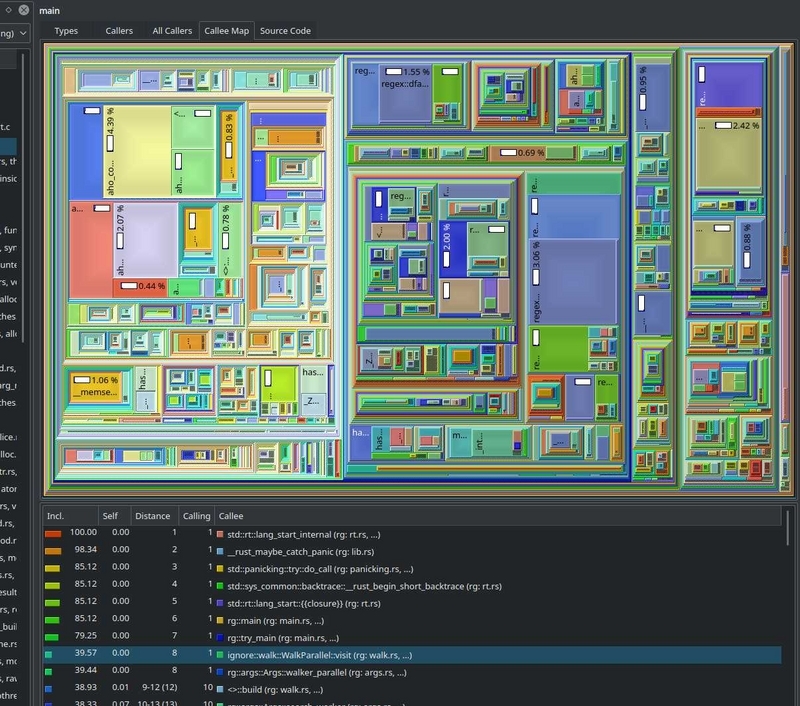Click the red 0.44 % treemap cell

[x=142, y=287]
